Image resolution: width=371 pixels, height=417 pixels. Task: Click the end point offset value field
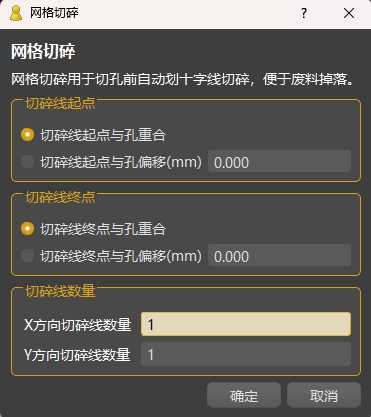(x=279, y=256)
